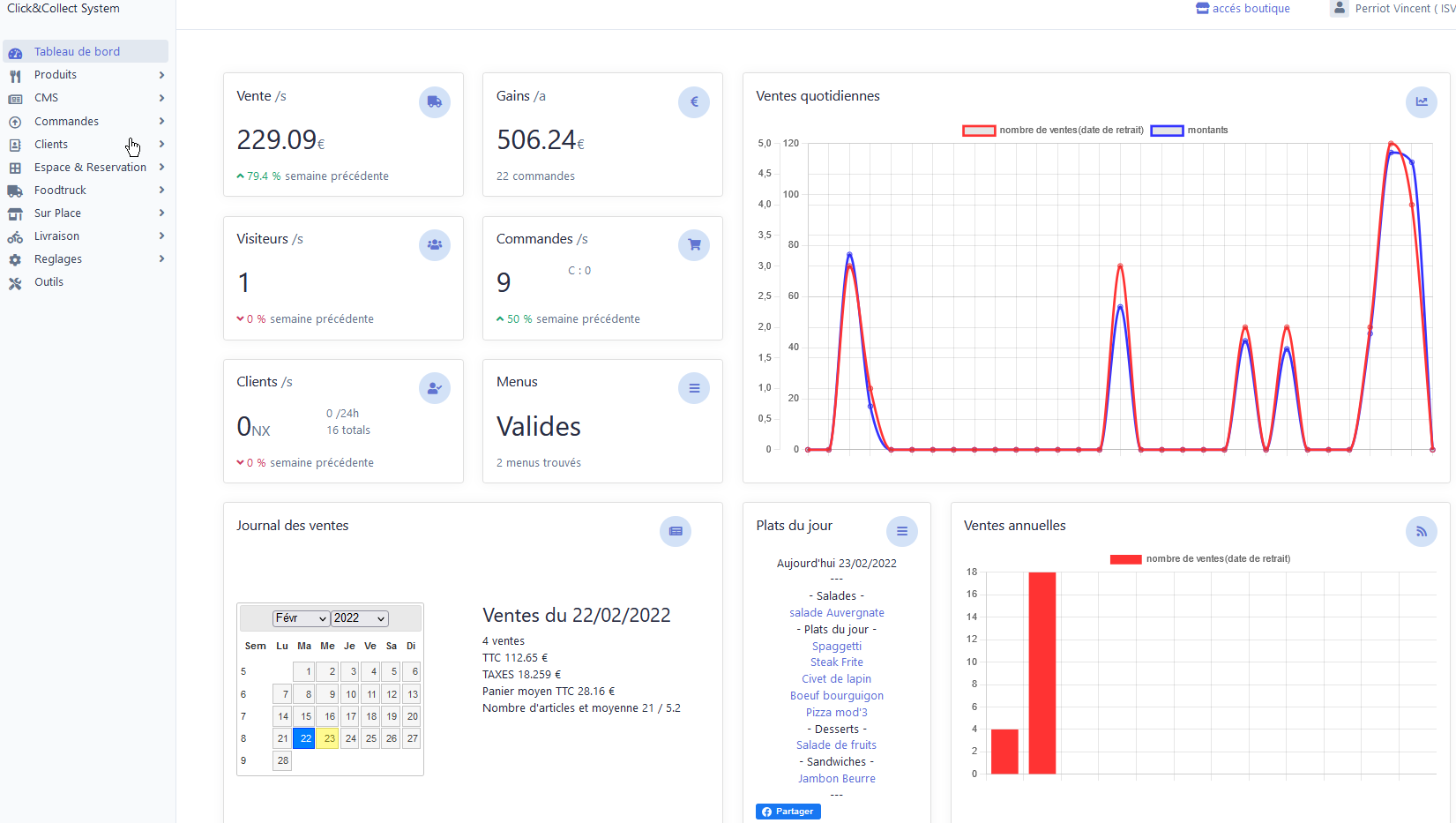Toggle the red 'nombre de ventes' daily legend
The height and width of the screenshot is (823, 1456).
tap(1053, 130)
